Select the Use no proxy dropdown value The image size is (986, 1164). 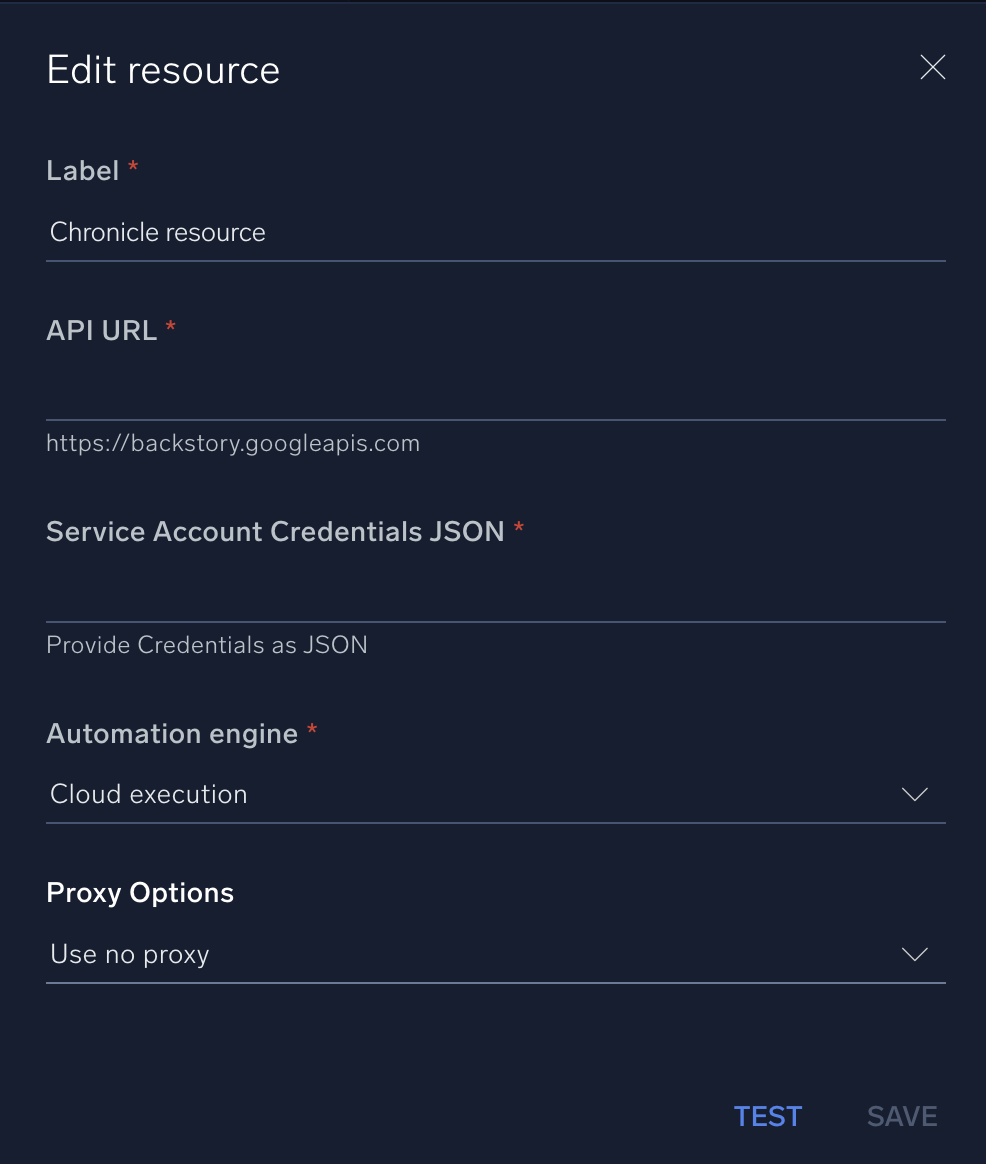(130, 955)
